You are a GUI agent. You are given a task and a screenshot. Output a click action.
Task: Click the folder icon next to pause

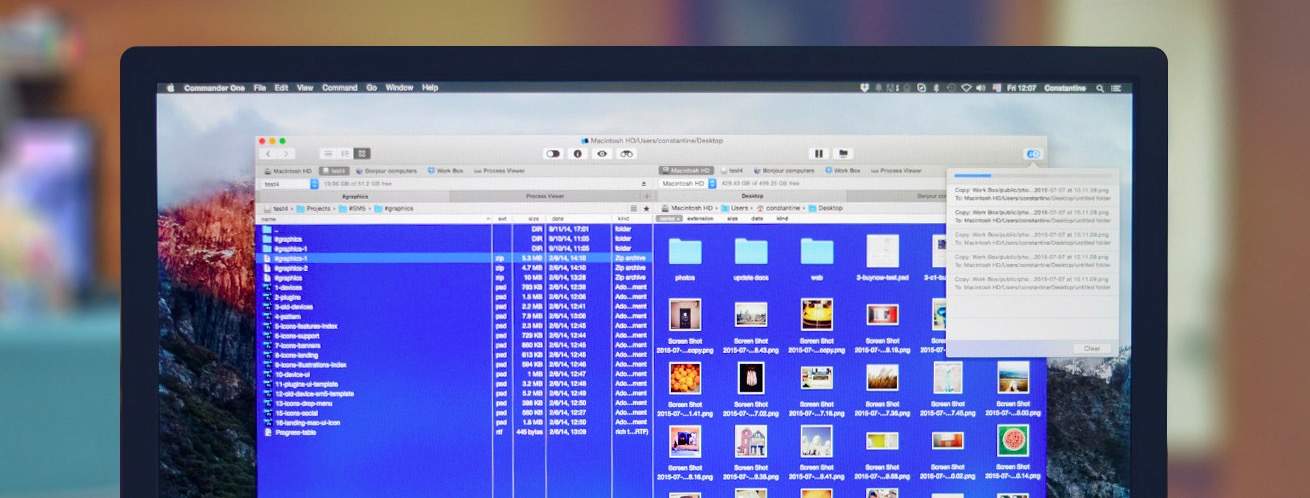coord(843,153)
